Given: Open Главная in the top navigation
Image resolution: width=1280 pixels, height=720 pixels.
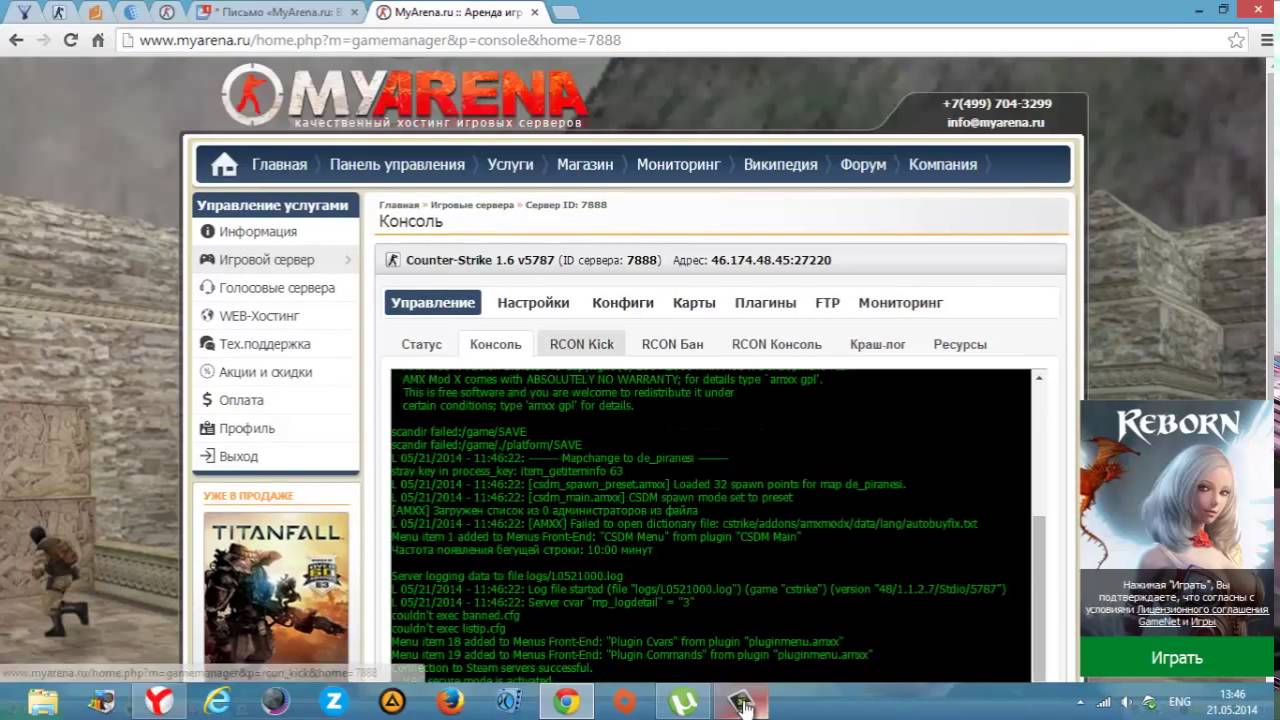Looking at the screenshot, I should click(x=279, y=165).
